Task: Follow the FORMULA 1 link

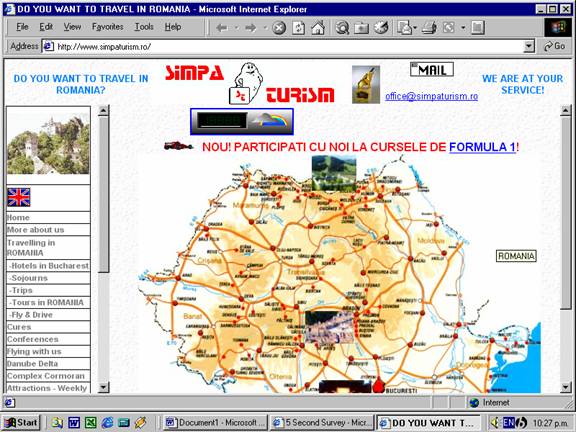Action: coord(482,147)
